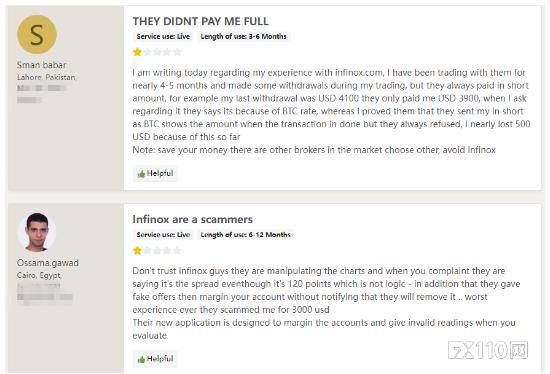The width and height of the screenshot is (550, 374).
Task: Select the fifth empty star on Infinox scammers review
Action: pyautogui.click(x=177, y=250)
